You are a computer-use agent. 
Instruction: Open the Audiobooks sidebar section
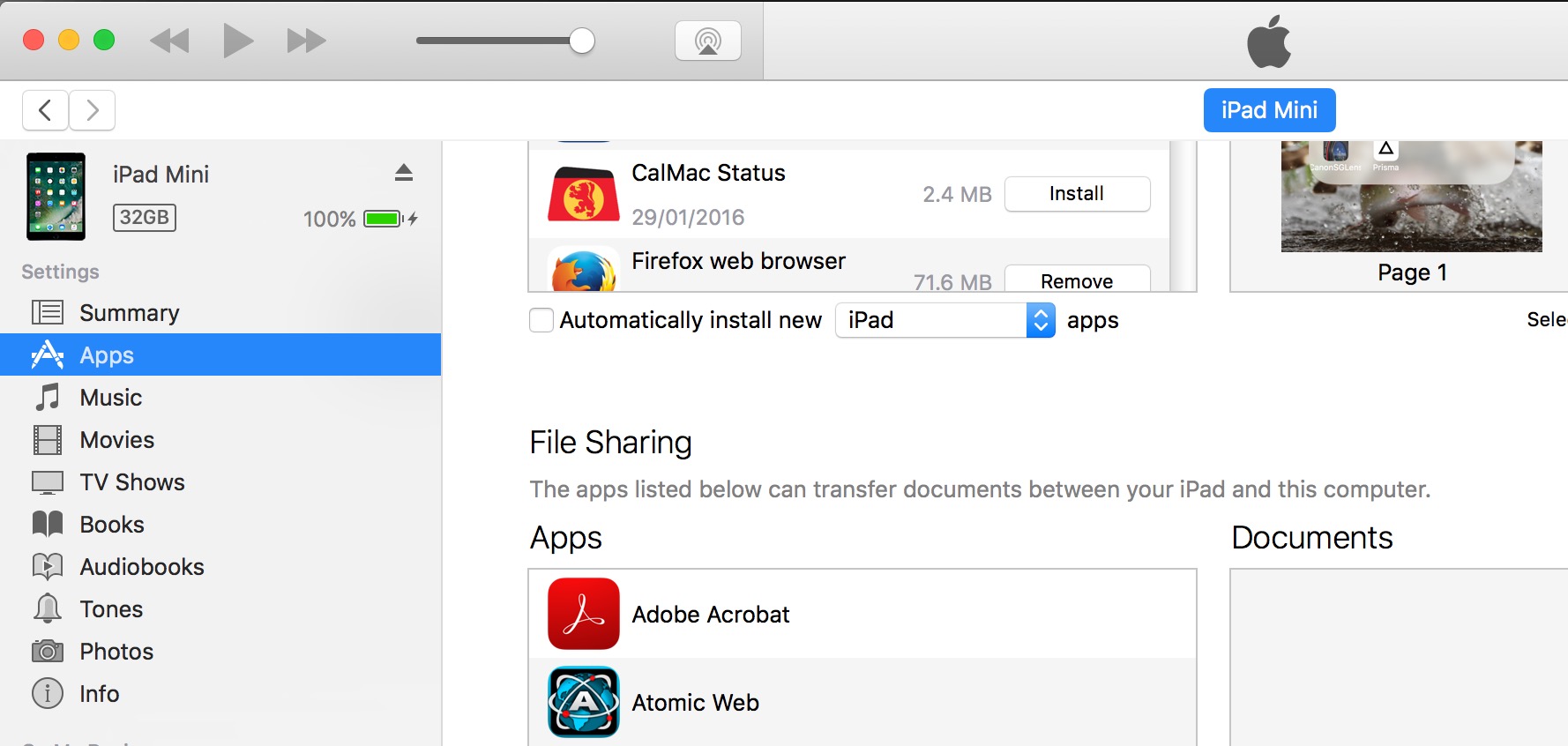(x=220, y=567)
